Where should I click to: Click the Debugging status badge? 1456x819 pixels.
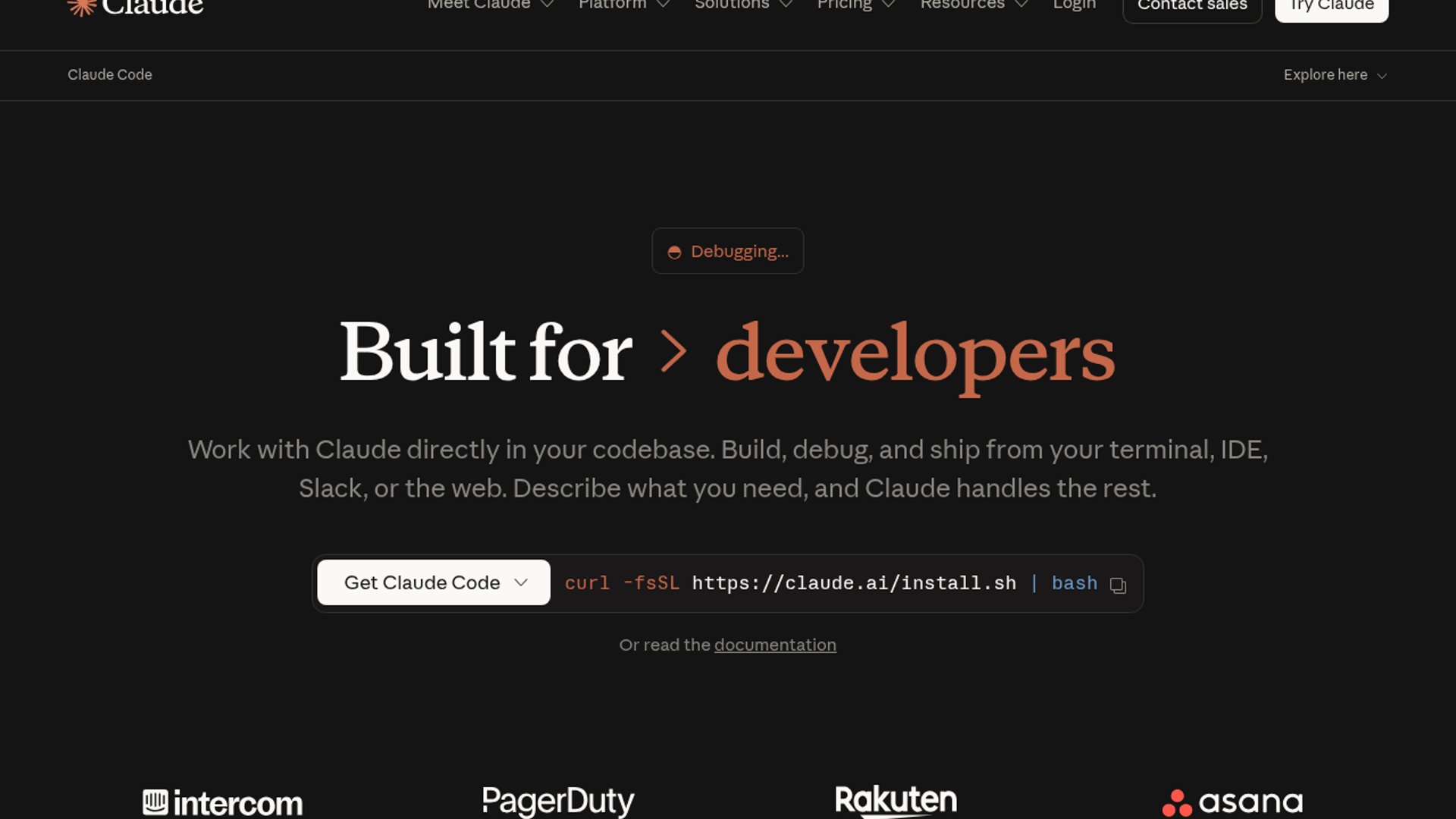coord(727,251)
